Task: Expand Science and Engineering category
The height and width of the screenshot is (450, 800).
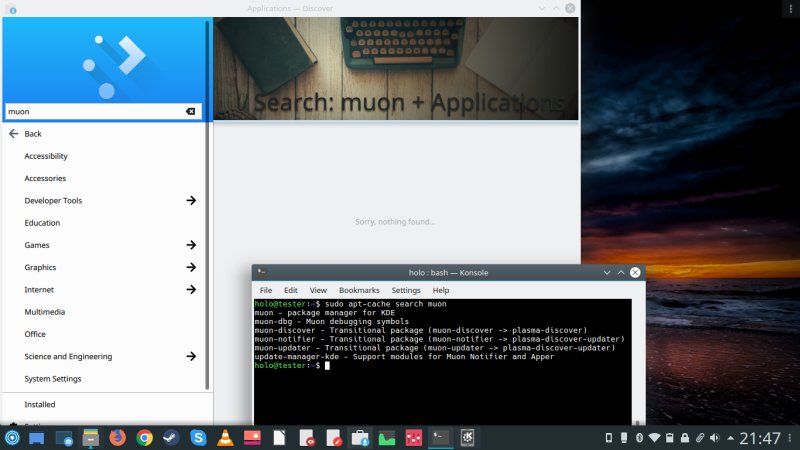Action: pyautogui.click(x=191, y=357)
